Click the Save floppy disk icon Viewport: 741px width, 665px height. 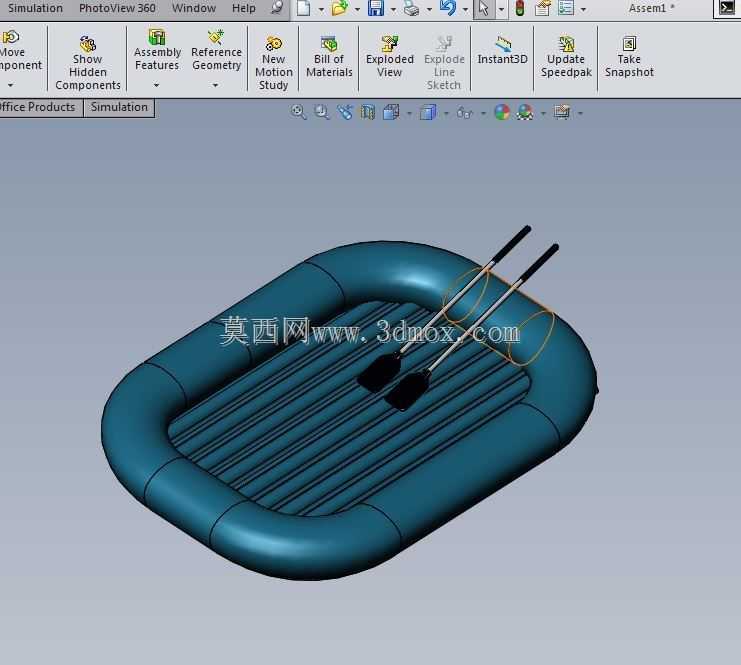[x=376, y=8]
